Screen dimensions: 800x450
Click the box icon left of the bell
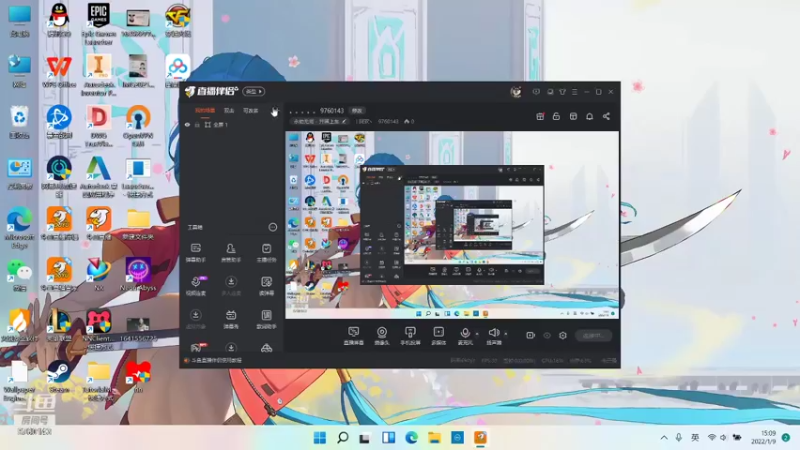[573, 116]
